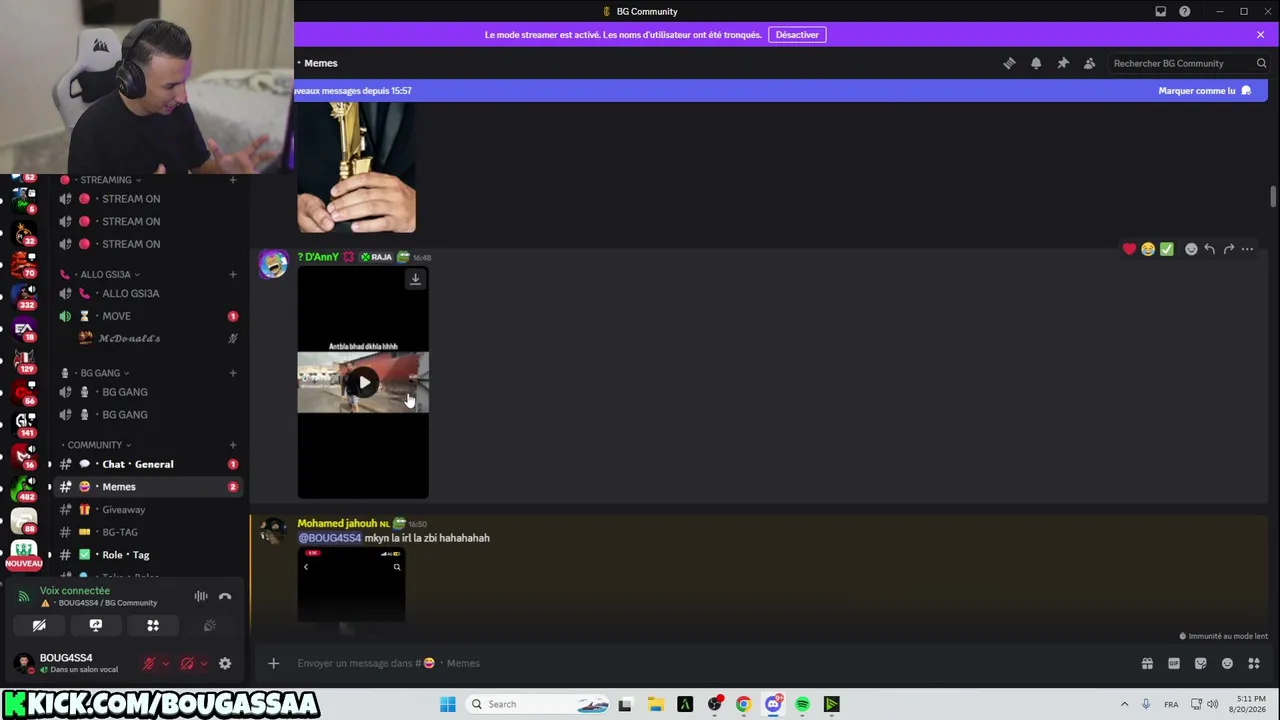Disconnect from the voice channel
The width and height of the screenshot is (1280, 720).
coord(225,597)
